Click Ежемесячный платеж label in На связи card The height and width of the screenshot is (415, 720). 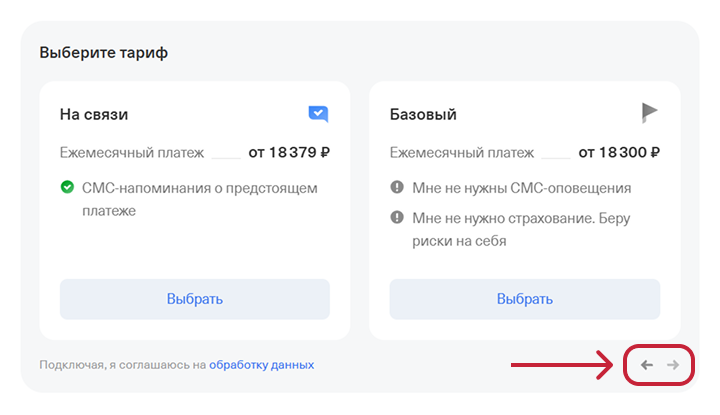click(132, 153)
